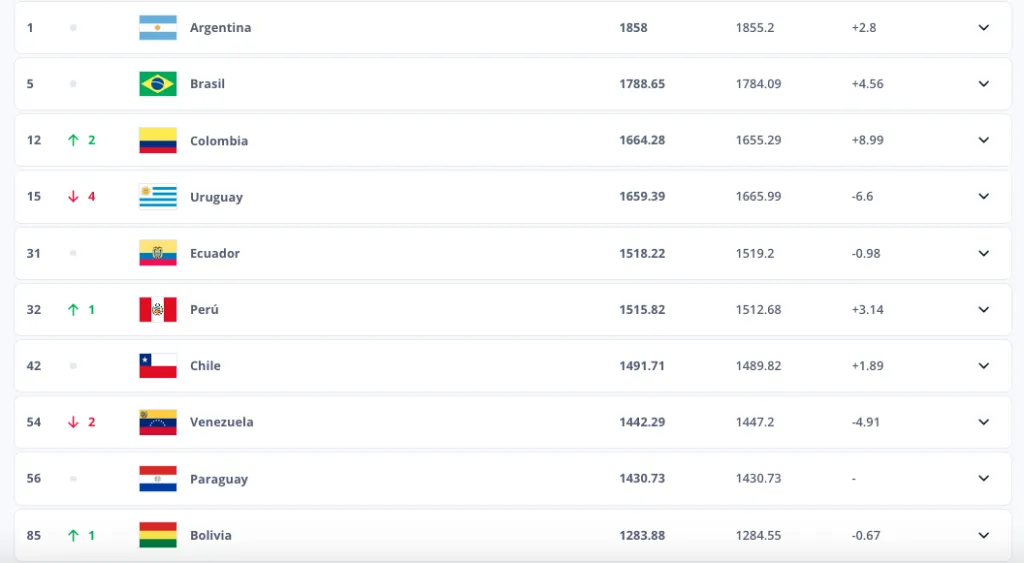Expand the Argentina ranking row
Image resolution: width=1024 pixels, height=563 pixels.
click(x=983, y=28)
